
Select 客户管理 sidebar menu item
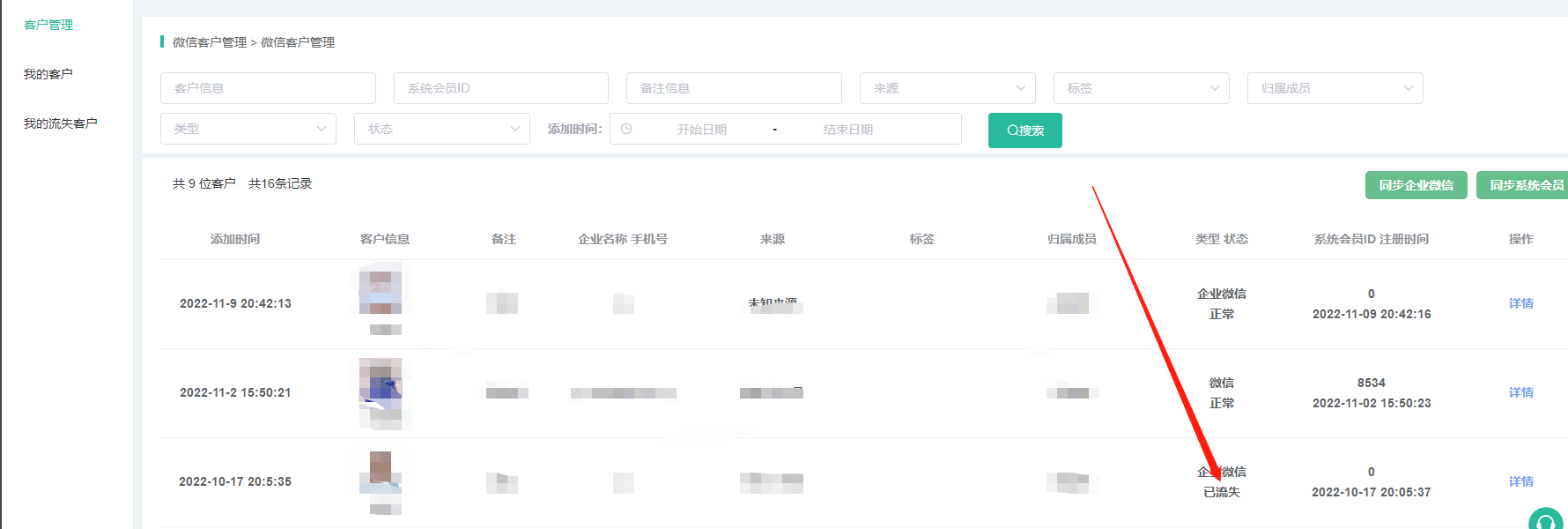48,25
